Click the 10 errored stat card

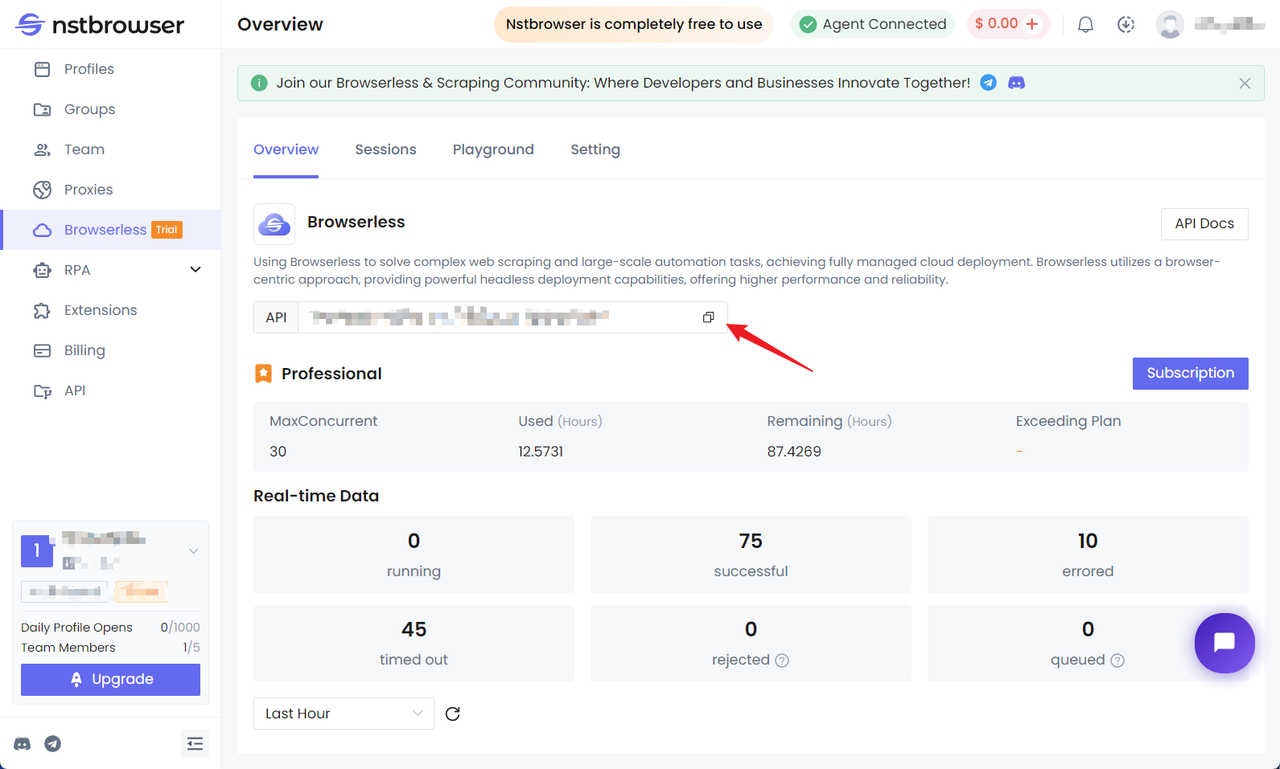(x=1088, y=555)
